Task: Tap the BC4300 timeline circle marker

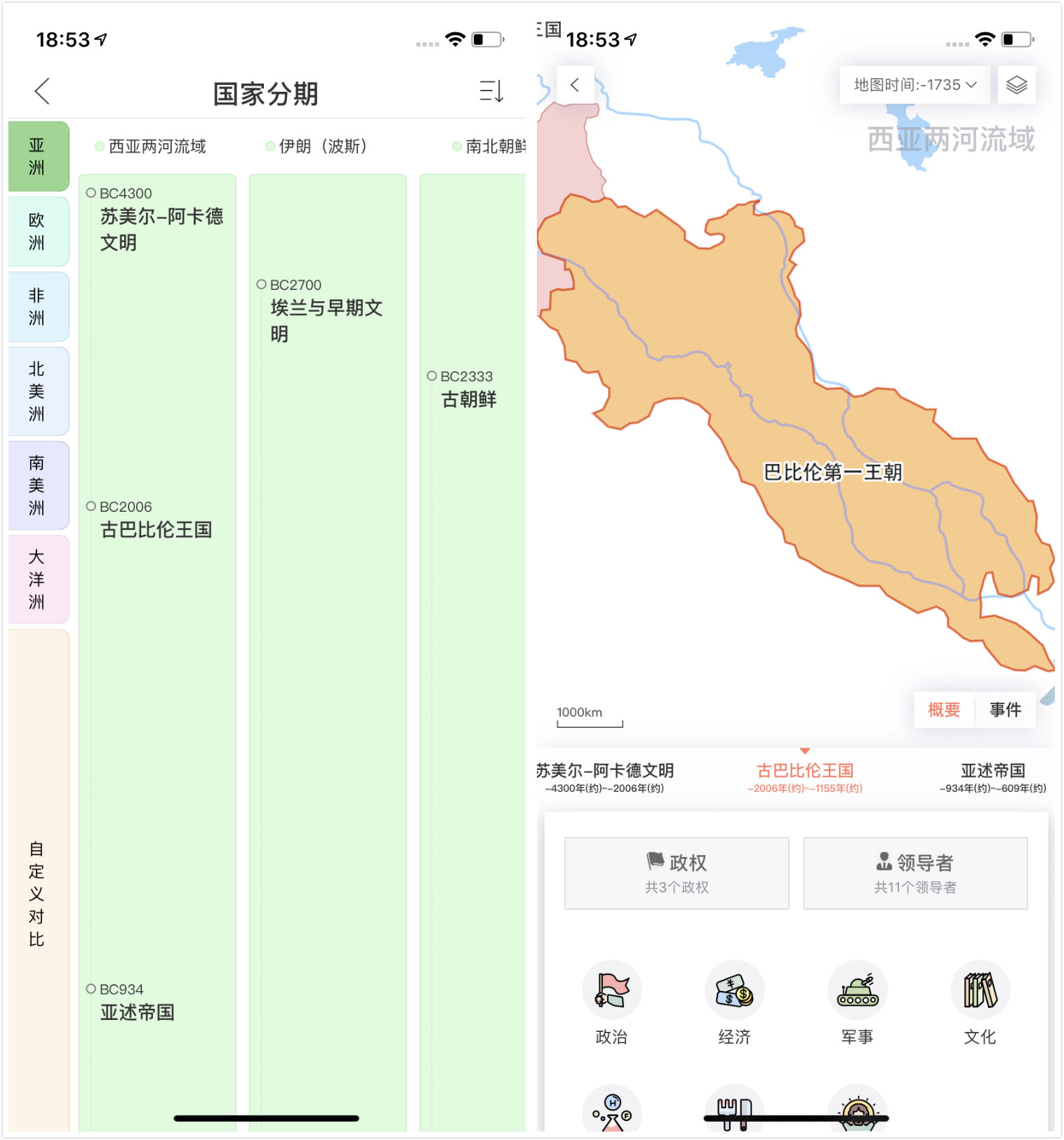Action: point(91,192)
